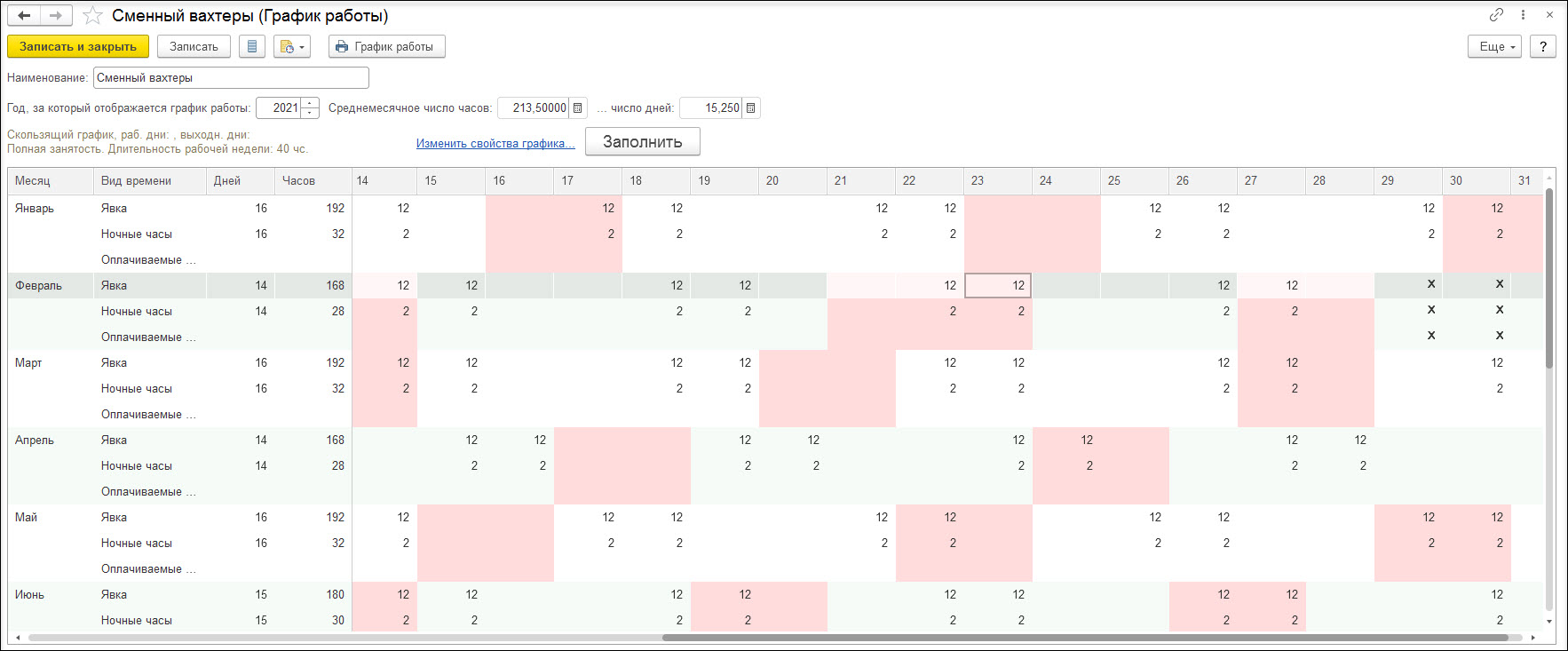Viewport: 1568px width, 651px height.
Task: Select the Март row
Action: (28, 362)
